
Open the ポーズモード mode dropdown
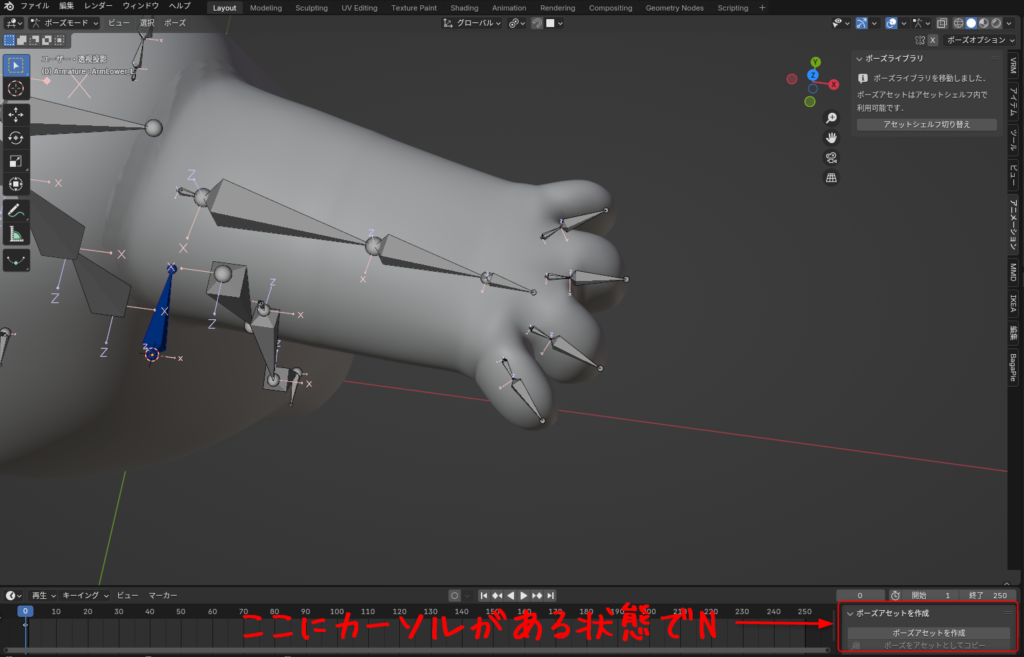(x=65, y=23)
